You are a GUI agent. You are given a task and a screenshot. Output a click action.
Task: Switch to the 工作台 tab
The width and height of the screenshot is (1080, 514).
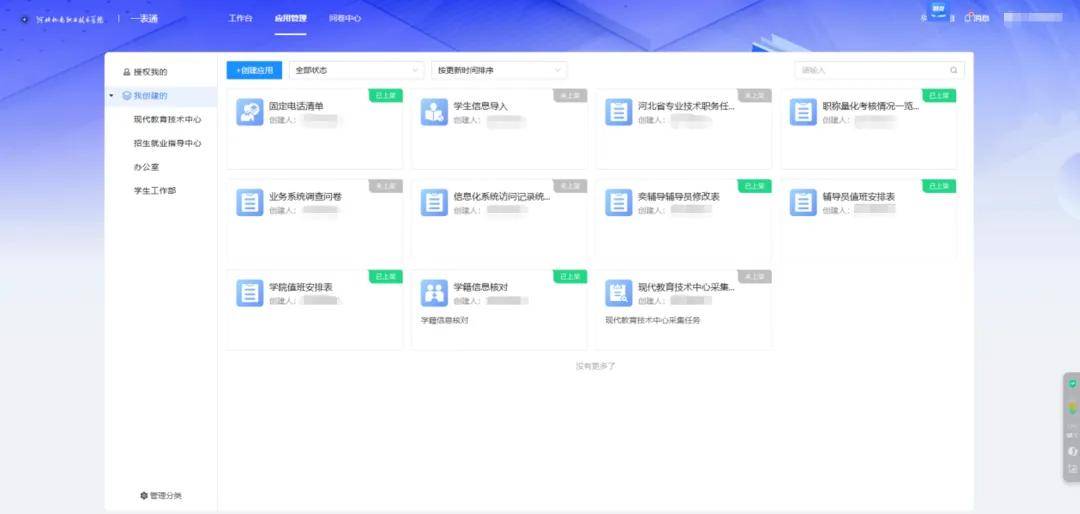click(x=240, y=18)
